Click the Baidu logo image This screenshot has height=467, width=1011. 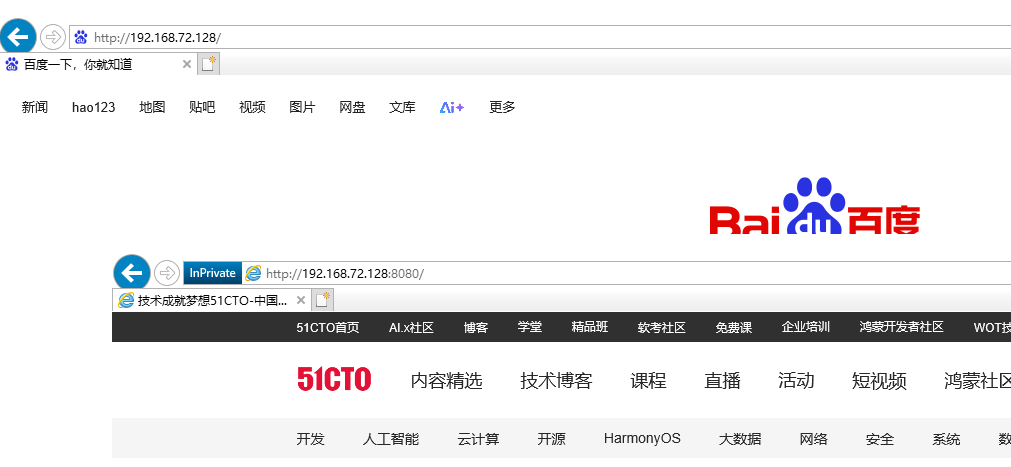814,206
